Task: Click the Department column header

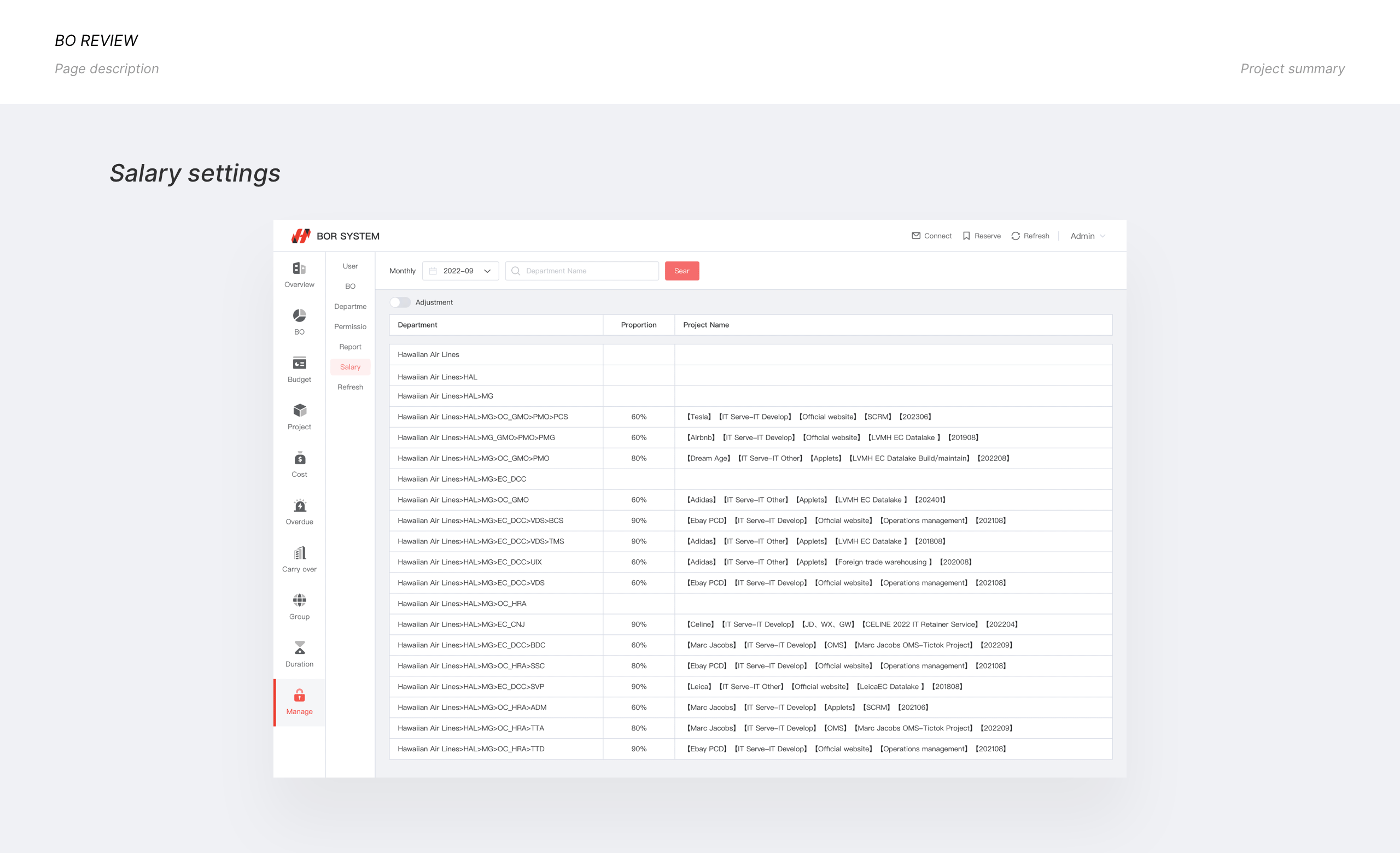Action: click(x=496, y=325)
